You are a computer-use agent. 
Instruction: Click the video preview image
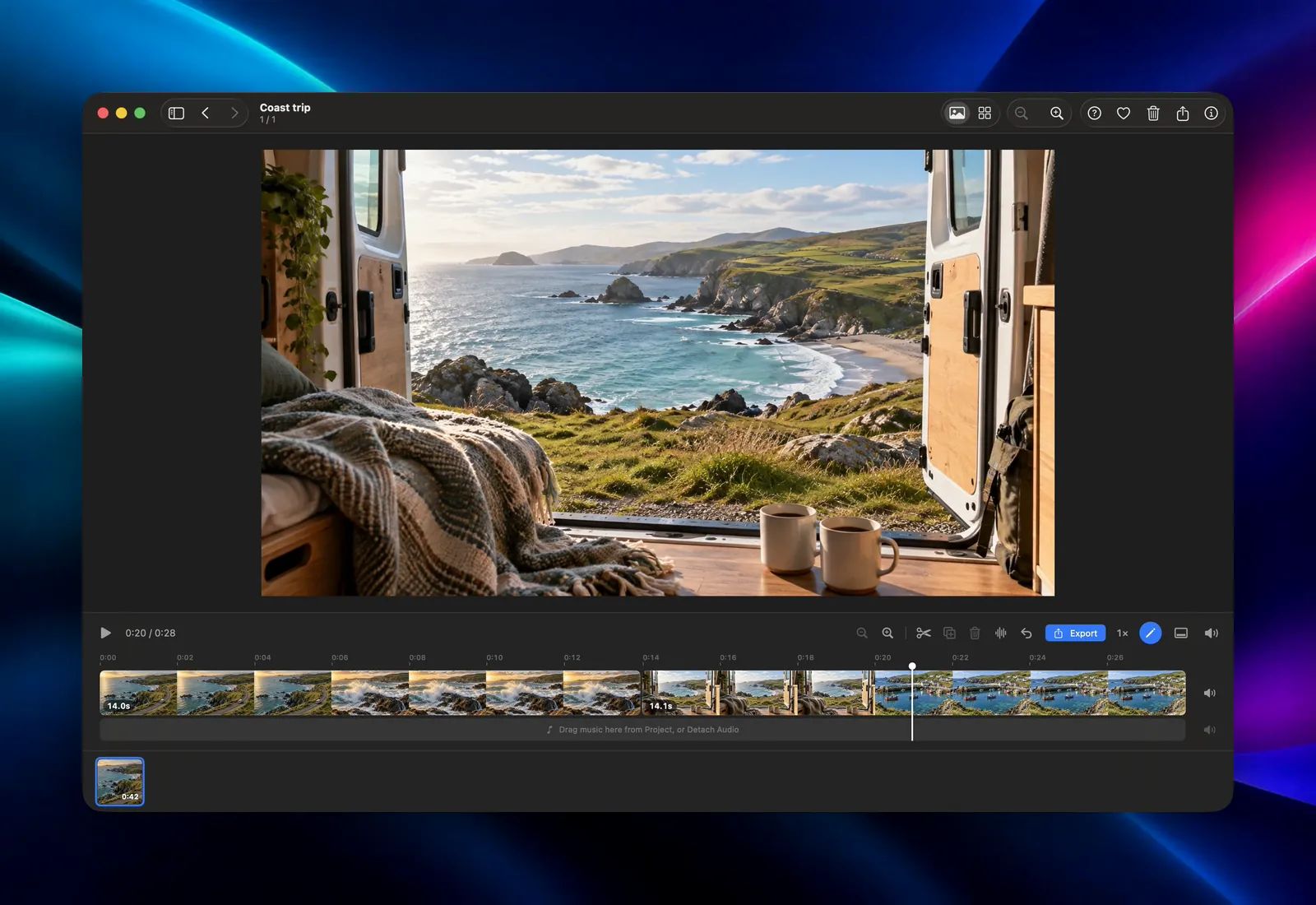pyautogui.click(x=658, y=373)
